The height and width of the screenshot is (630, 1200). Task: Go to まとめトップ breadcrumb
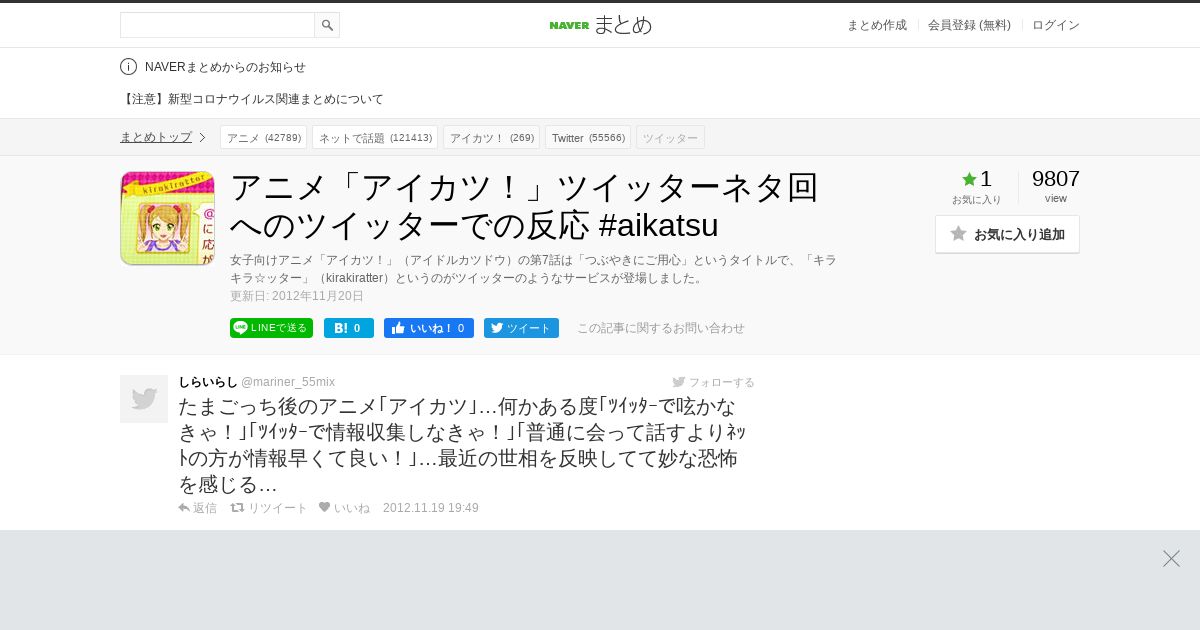click(156, 137)
